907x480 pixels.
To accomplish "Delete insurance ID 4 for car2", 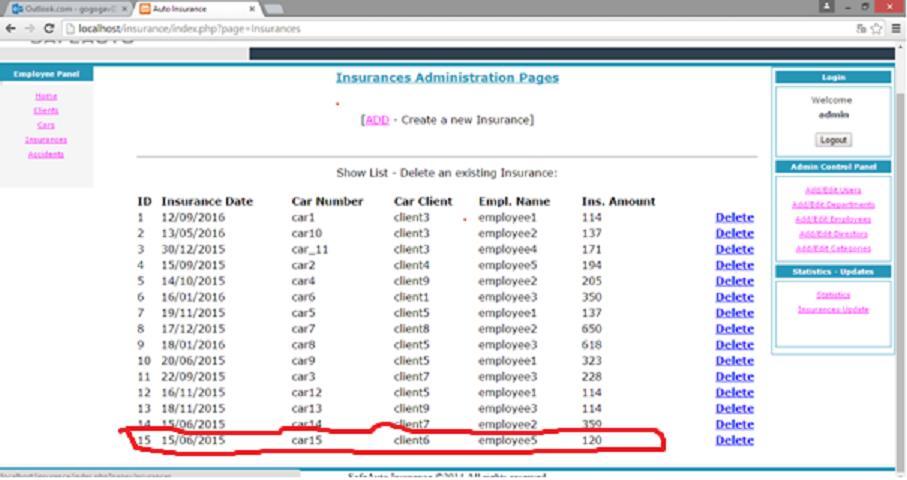I will 735,265.
